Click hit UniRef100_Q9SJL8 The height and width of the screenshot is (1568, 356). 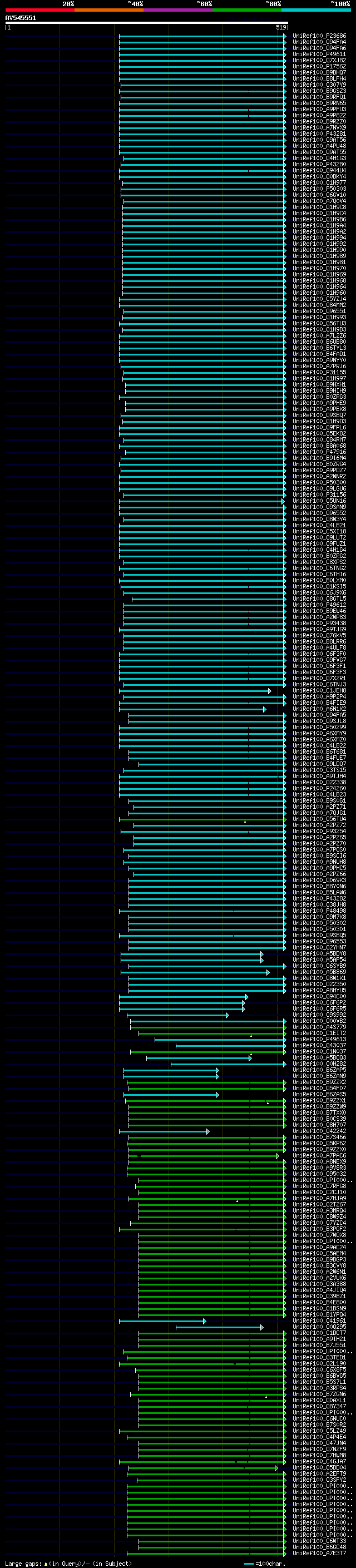pyautogui.click(x=319, y=721)
